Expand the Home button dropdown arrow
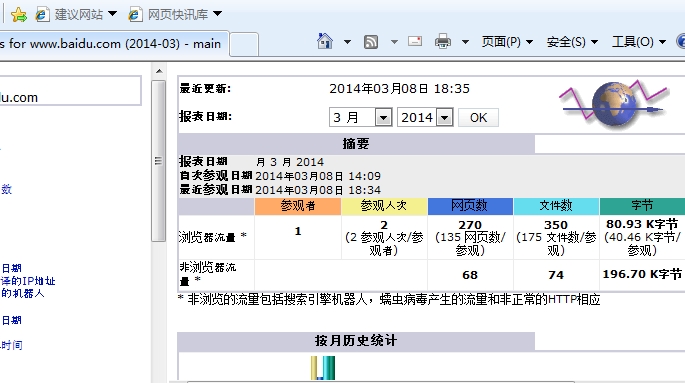 [x=347, y=42]
